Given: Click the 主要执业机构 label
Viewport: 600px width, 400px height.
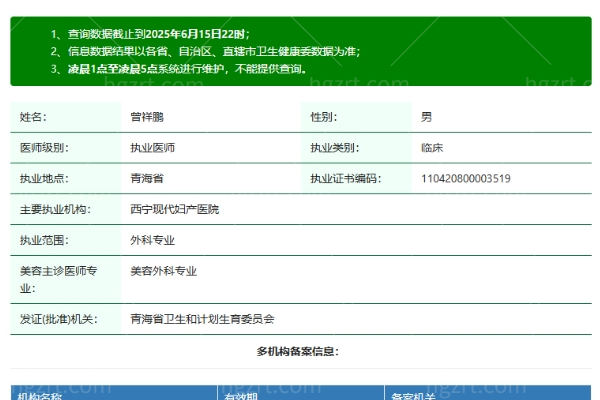Looking at the screenshot, I should (x=55, y=209).
